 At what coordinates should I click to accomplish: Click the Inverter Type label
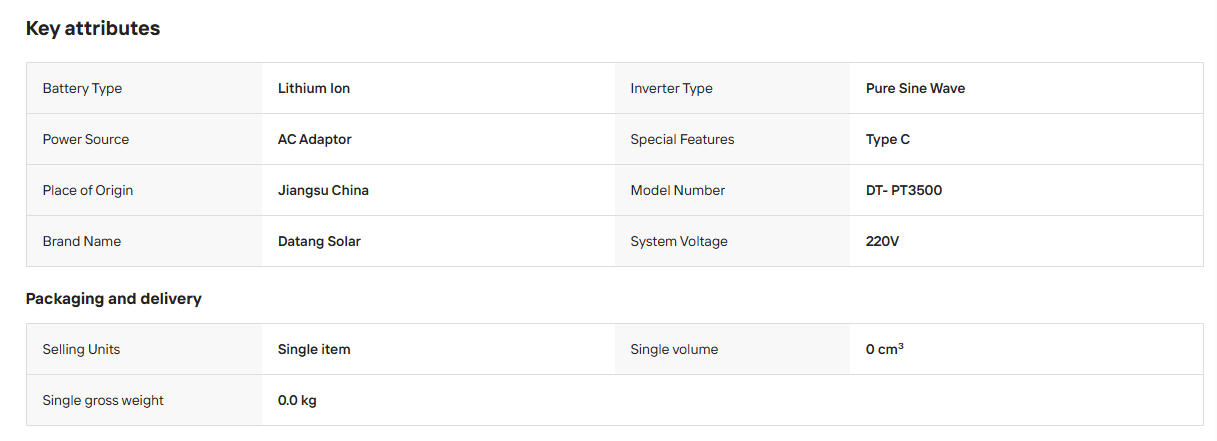coord(671,88)
